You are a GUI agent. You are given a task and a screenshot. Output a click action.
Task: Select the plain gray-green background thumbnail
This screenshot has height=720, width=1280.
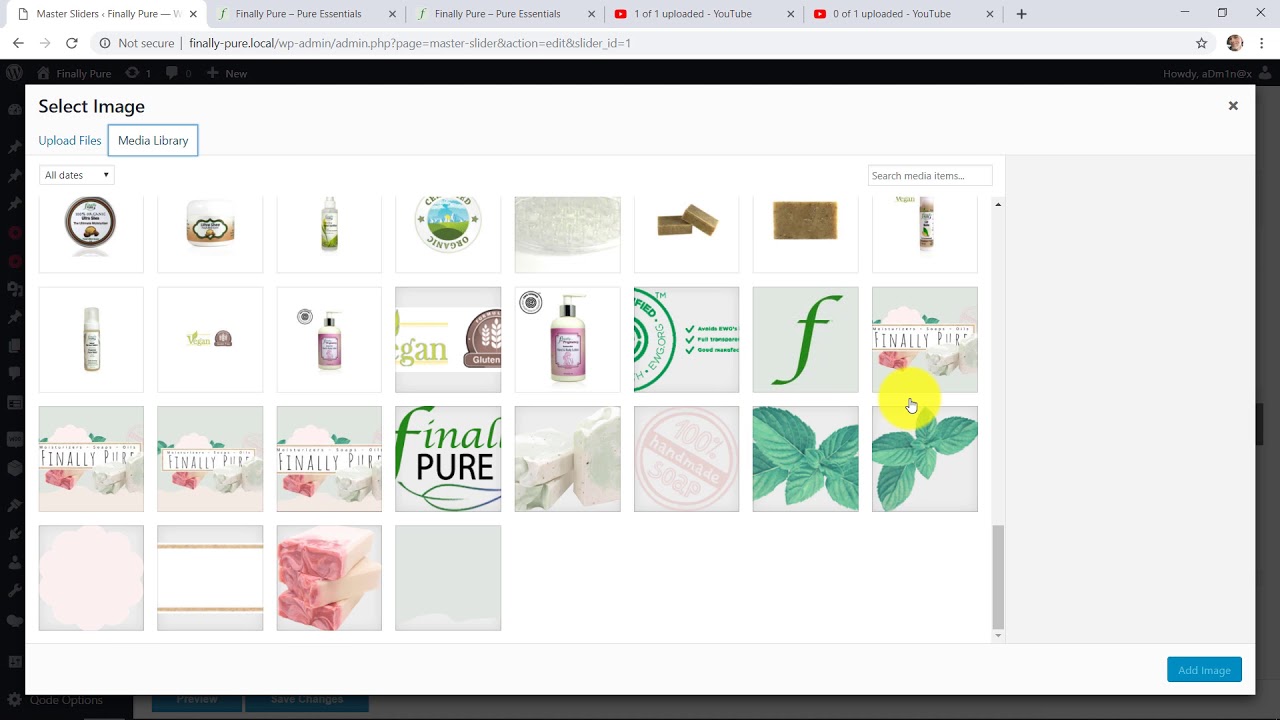[x=448, y=578]
